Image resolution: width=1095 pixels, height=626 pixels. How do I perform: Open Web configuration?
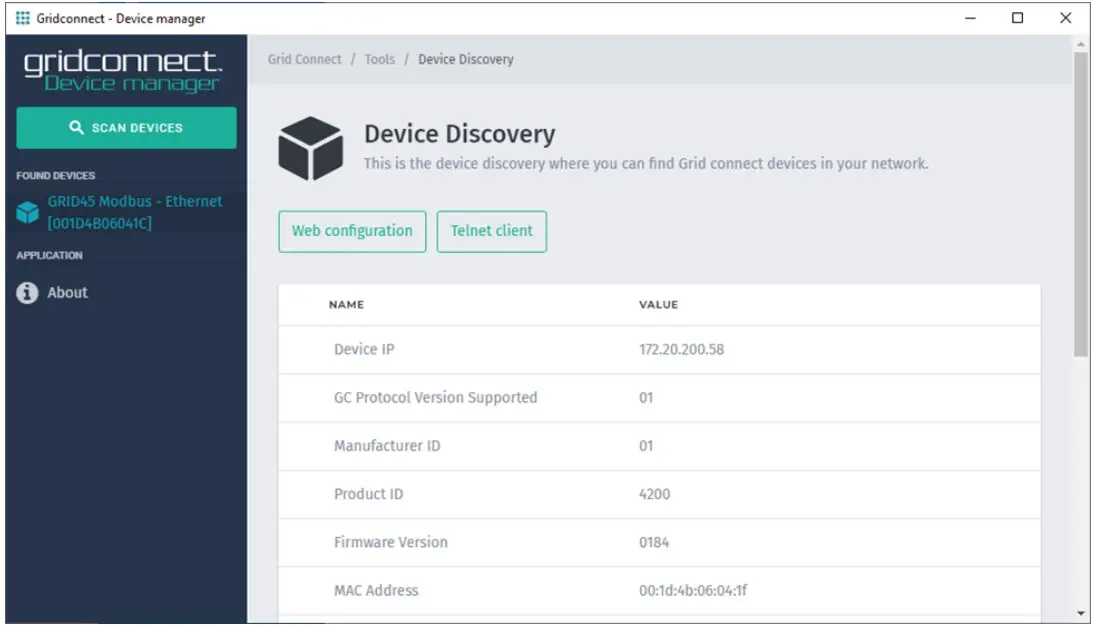pyautogui.click(x=352, y=231)
